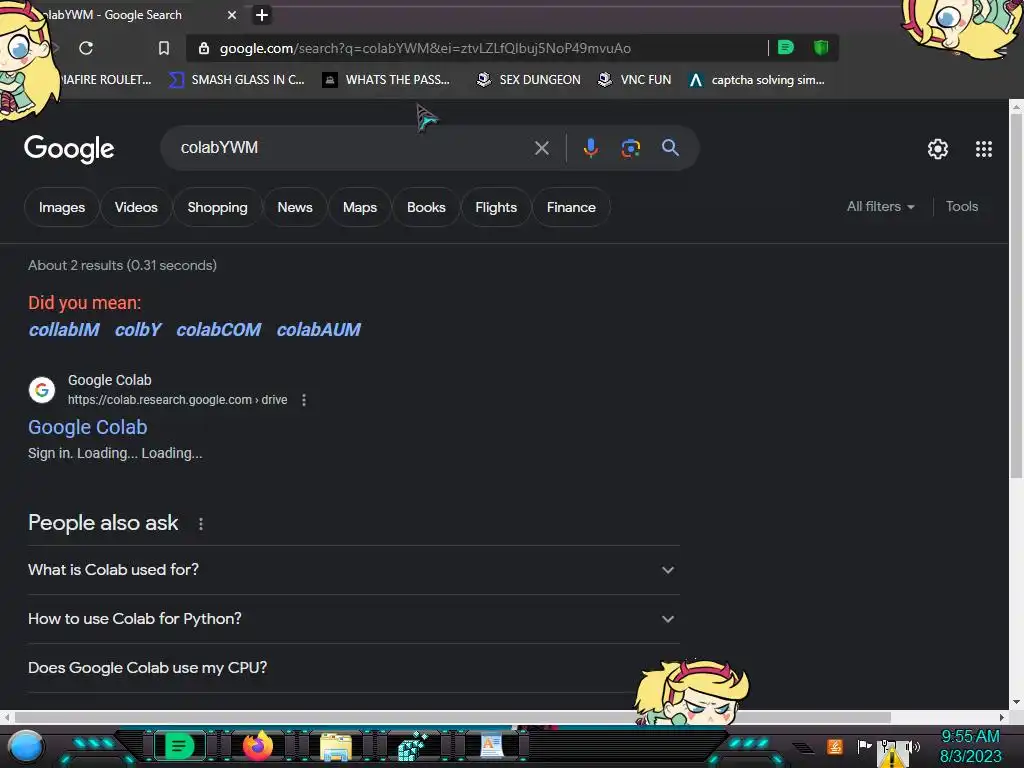Filter results by Maps
1024x768 pixels.
(360, 207)
